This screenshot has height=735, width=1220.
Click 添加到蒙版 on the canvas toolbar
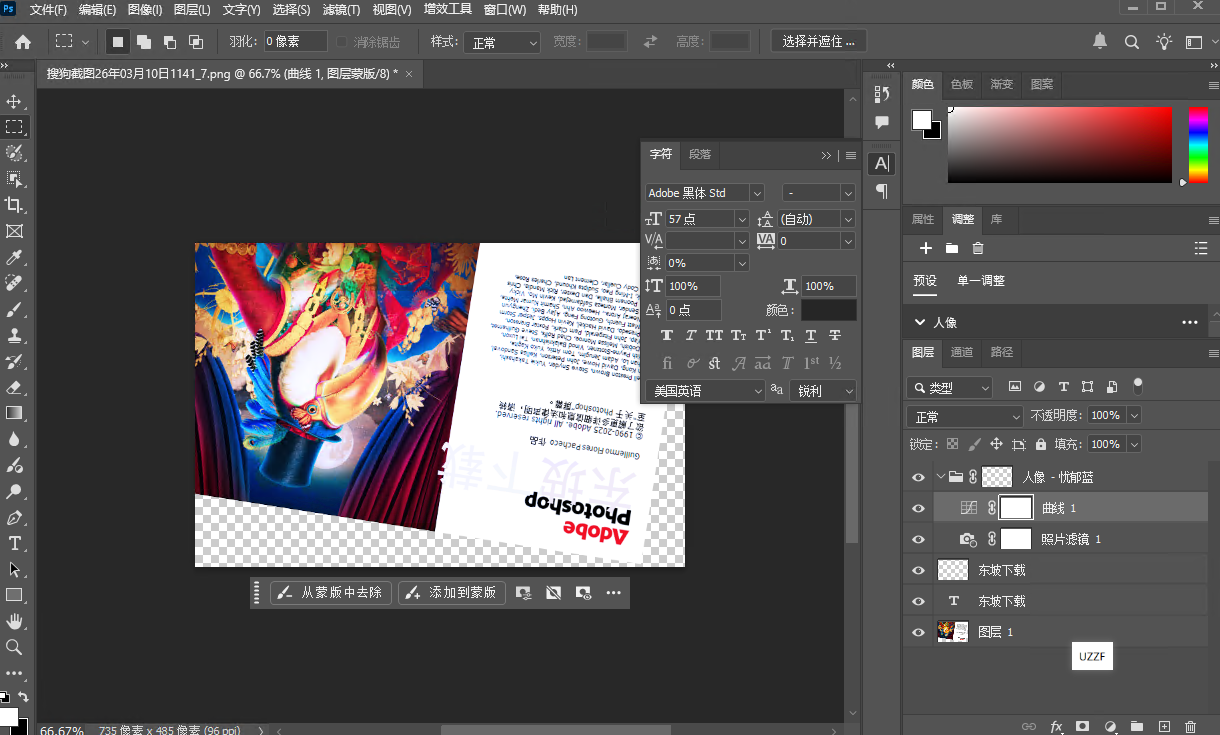(x=451, y=592)
